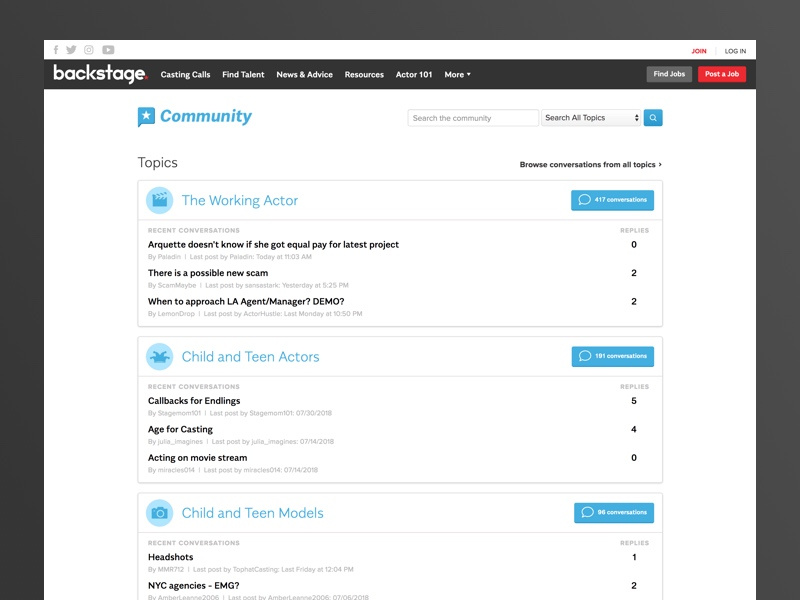Click the LOG IN link
The height and width of the screenshot is (600, 800).
coord(735,51)
